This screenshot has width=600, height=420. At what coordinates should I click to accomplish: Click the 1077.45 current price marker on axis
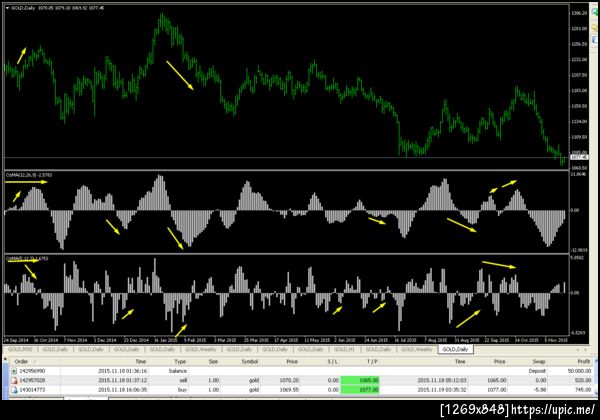click(579, 158)
